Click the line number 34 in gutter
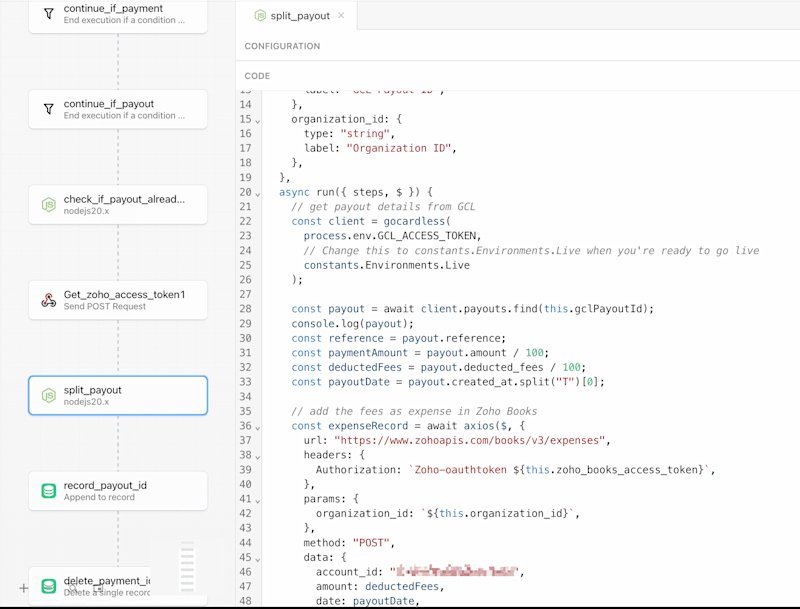800x609 pixels. pos(245,397)
